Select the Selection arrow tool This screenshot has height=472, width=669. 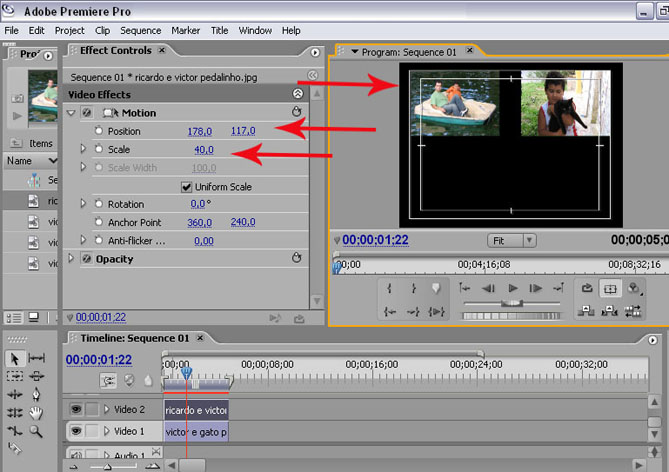point(15,358)
